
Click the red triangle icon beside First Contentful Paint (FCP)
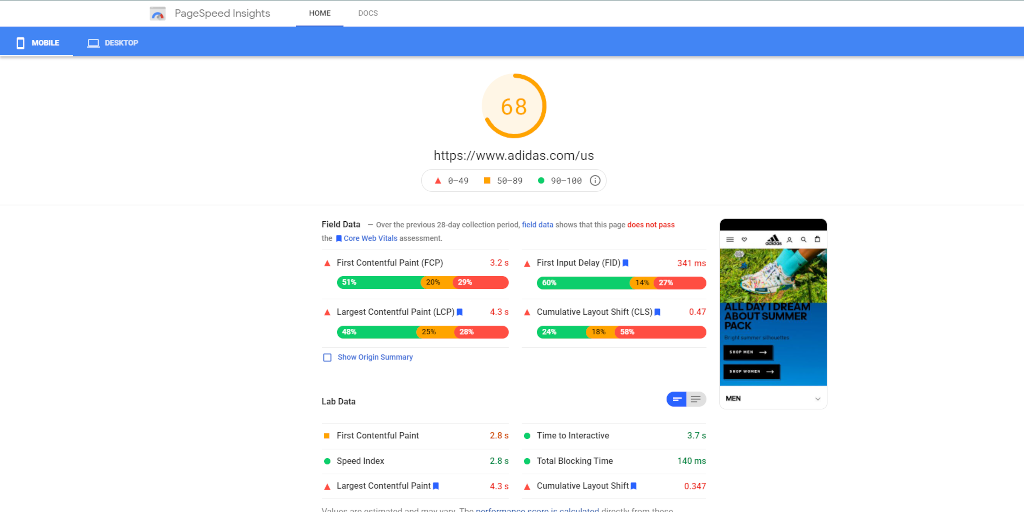[x=327, y=263]
